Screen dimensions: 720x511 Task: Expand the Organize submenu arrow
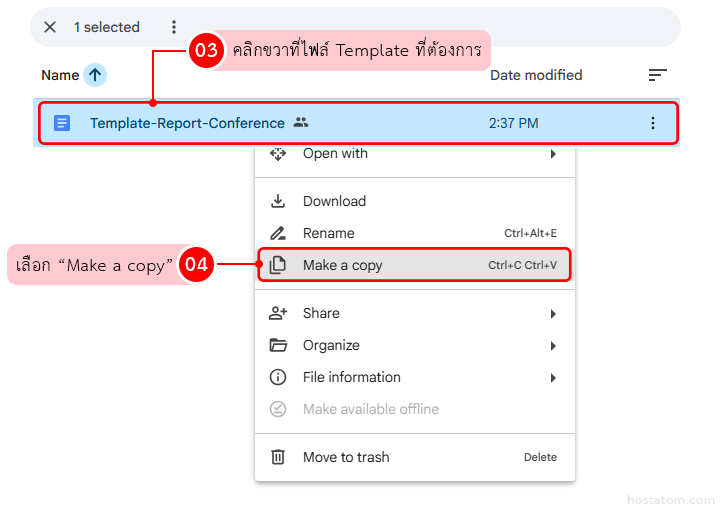tap(553, 345)
